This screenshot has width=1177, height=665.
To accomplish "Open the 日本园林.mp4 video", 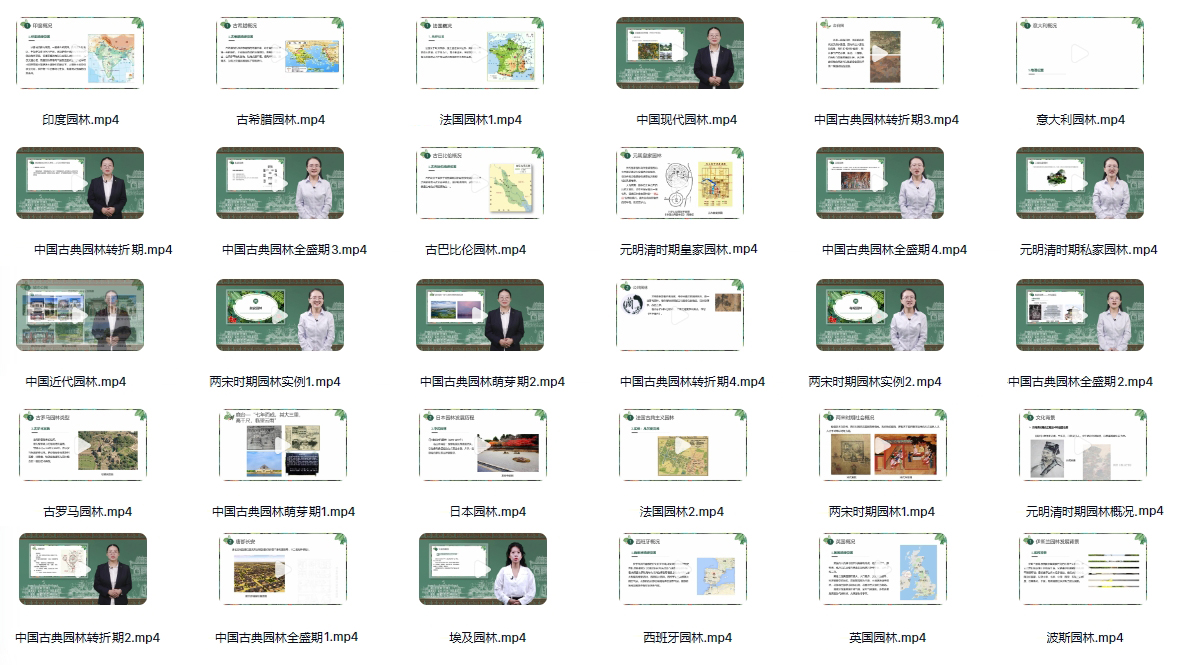I will 480,446.
